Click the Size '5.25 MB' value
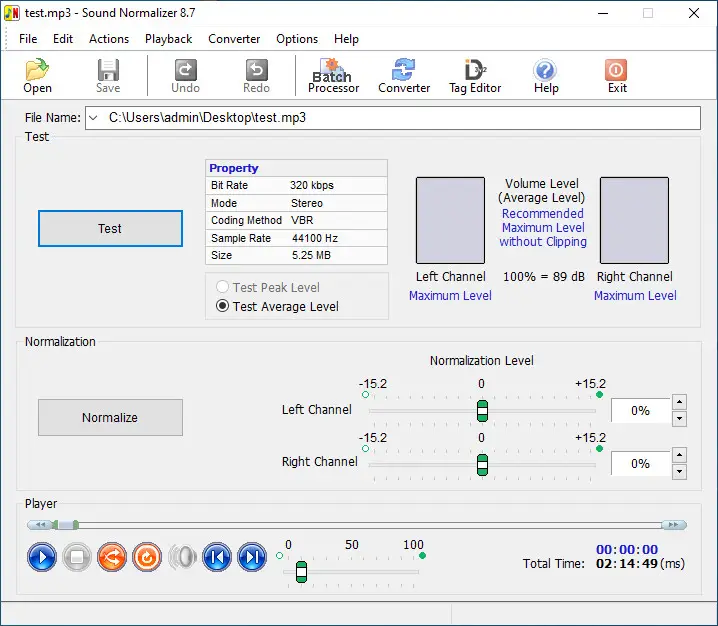The width and height of the screenshot is (718, 626). (x=311, y=255)
